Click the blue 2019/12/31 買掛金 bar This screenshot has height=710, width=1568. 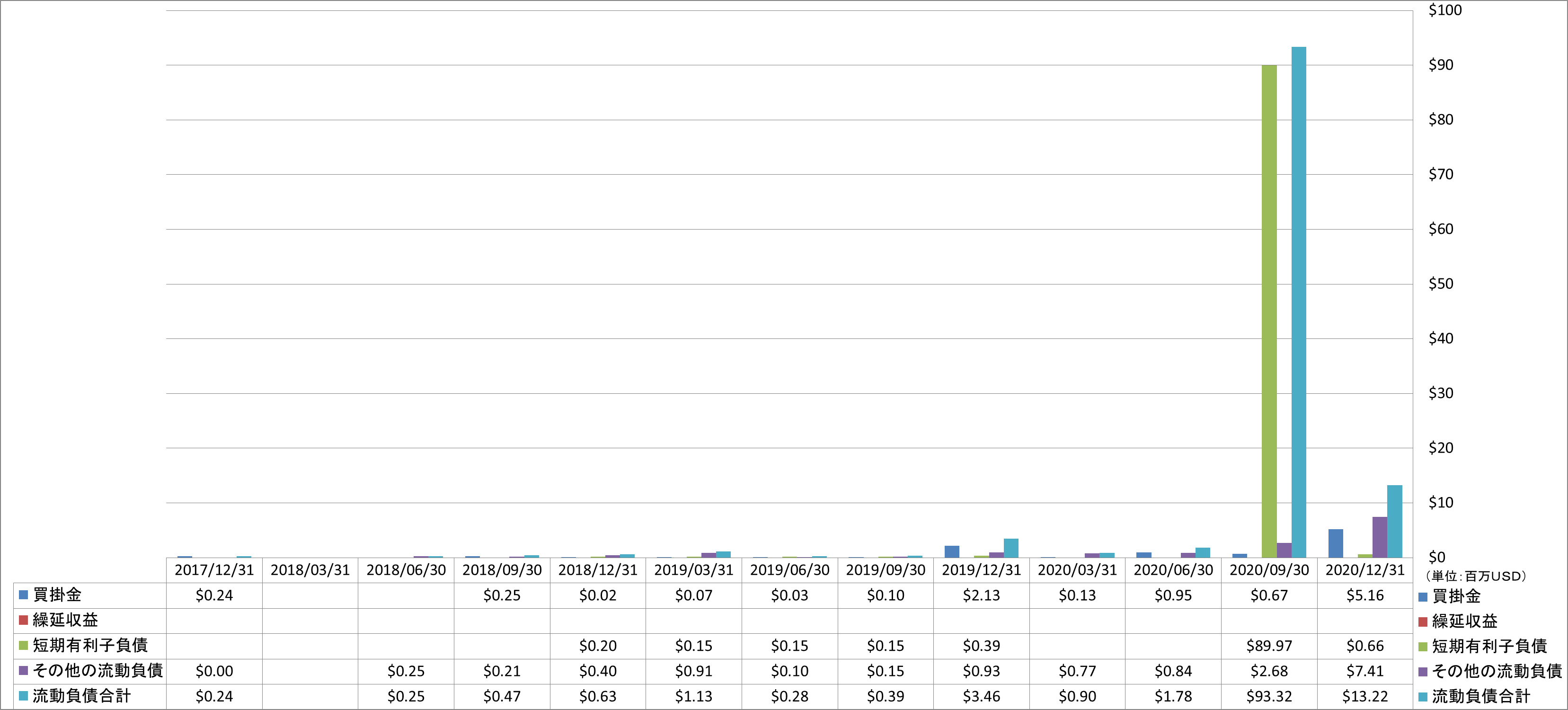pyautogui.click(x=952, y=552)
